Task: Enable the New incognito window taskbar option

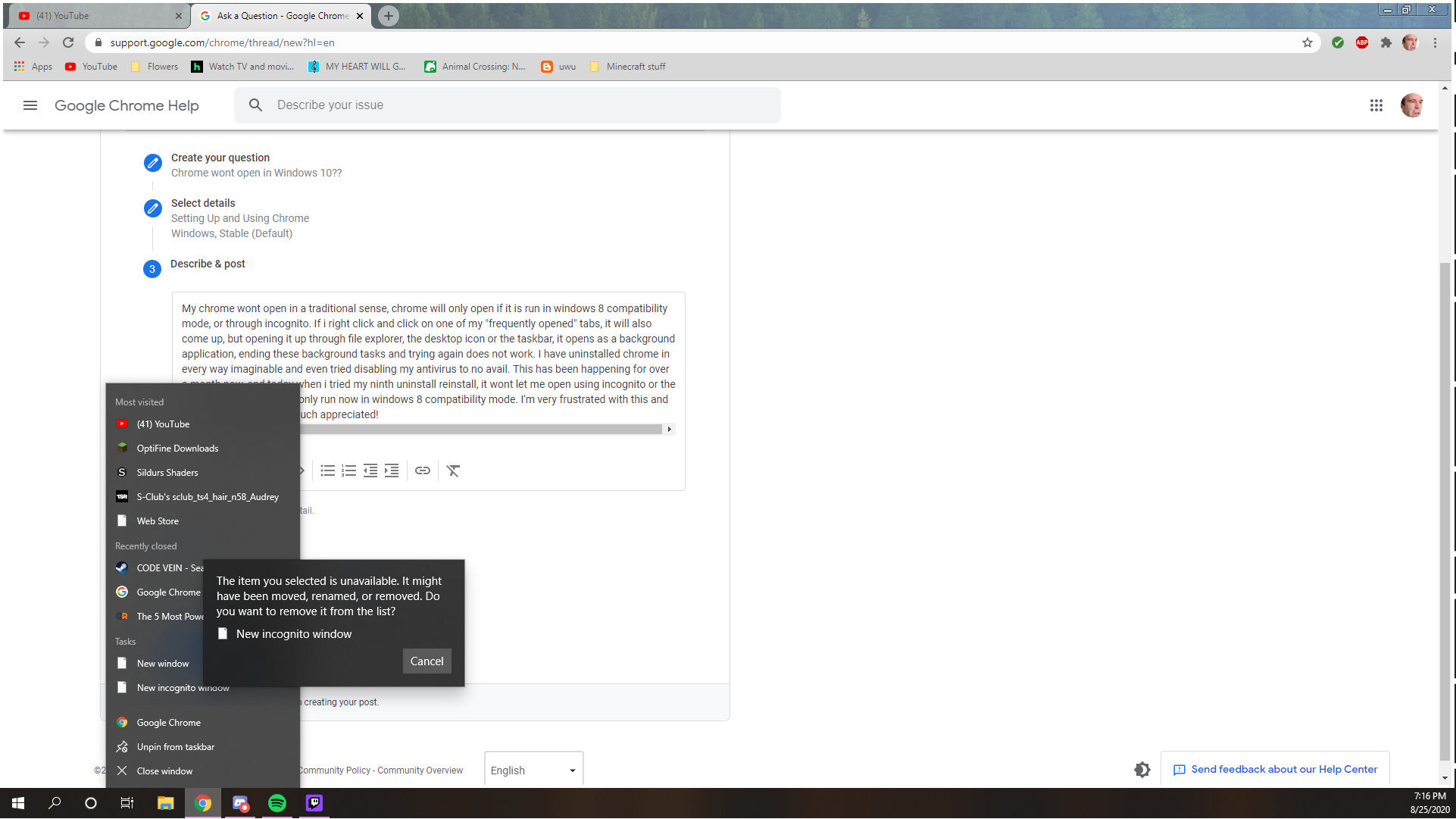Action: click(223, 633)
